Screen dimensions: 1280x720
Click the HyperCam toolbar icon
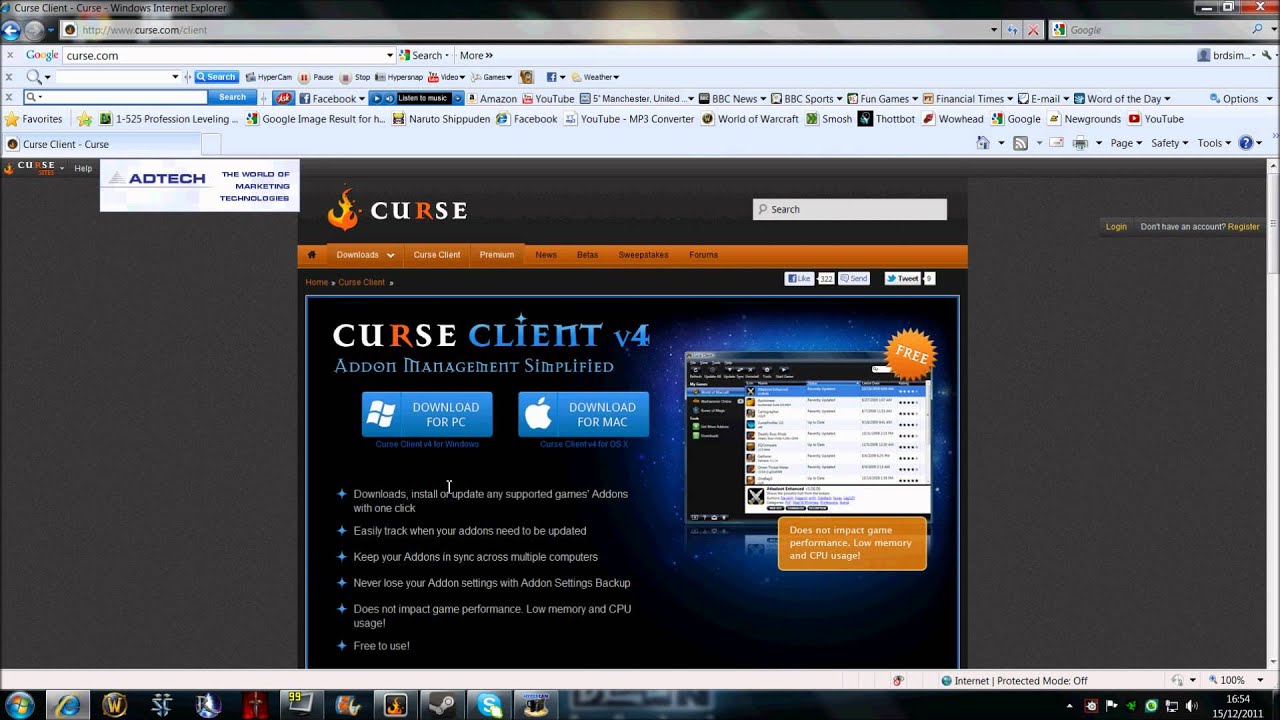[x=268, y=77]
